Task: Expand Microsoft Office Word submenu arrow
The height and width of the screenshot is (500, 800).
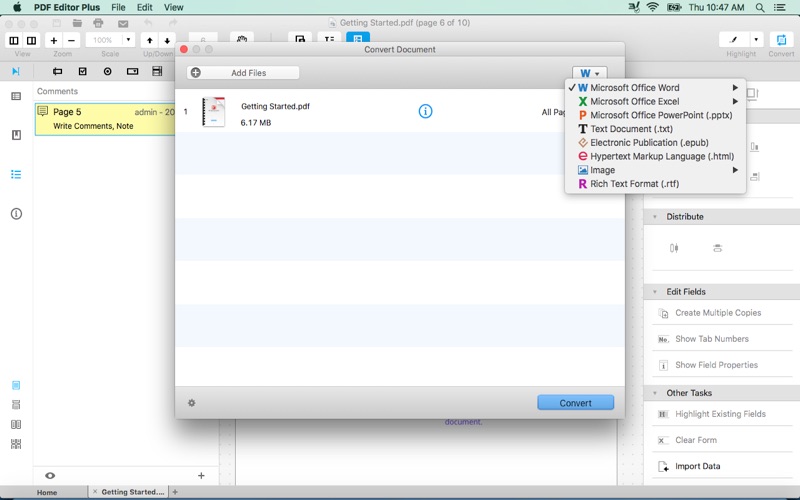Action: (735, 88)
